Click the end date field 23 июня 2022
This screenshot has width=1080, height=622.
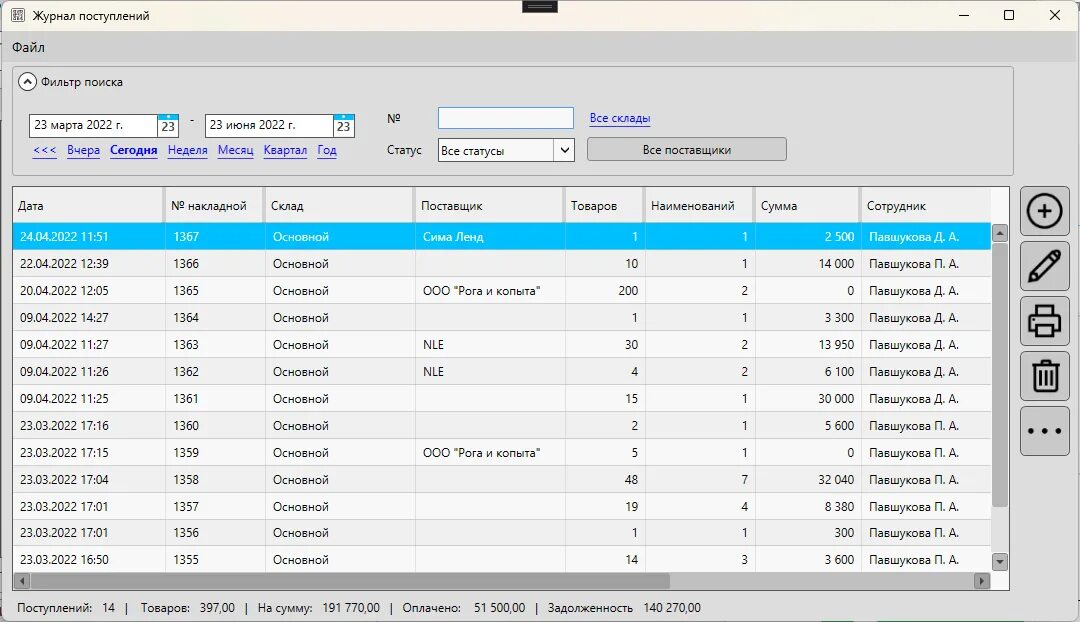269,125
